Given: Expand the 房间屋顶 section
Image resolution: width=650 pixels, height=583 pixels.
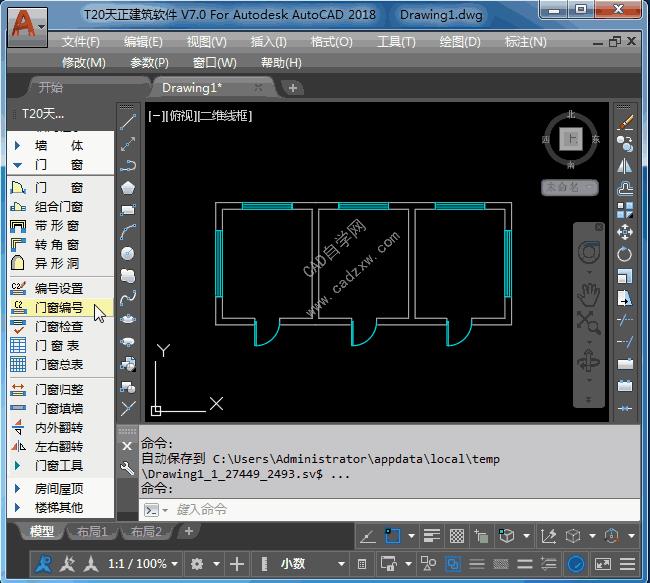Looking at the screenshot, I should pos(17,489).
